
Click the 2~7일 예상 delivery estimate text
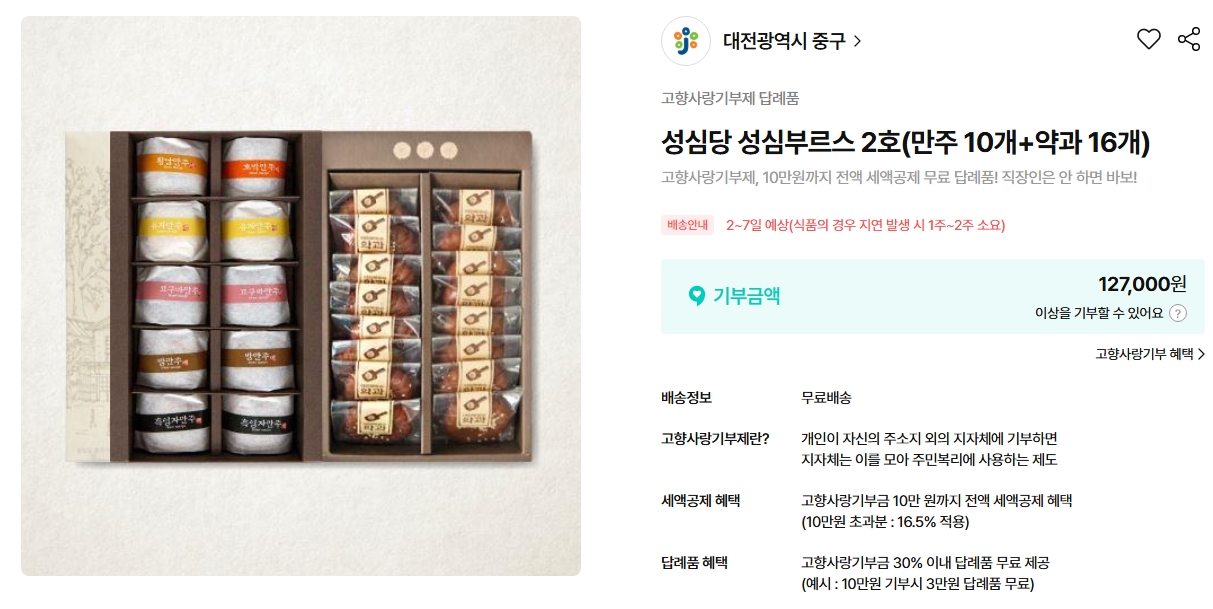coord(865,225)
